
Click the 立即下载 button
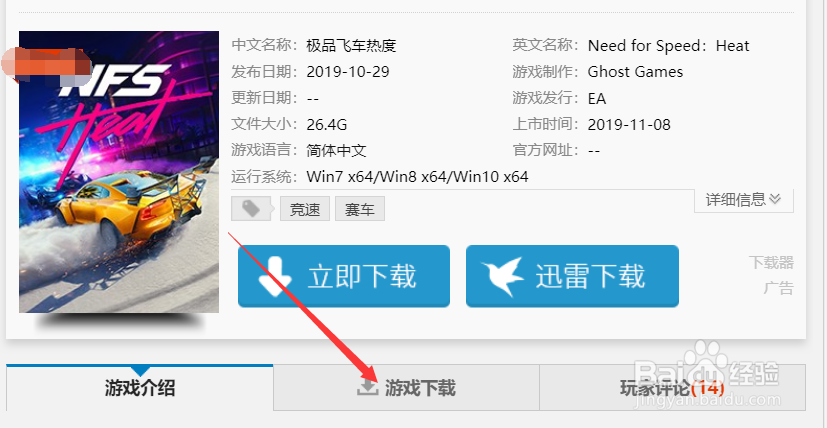344,276
